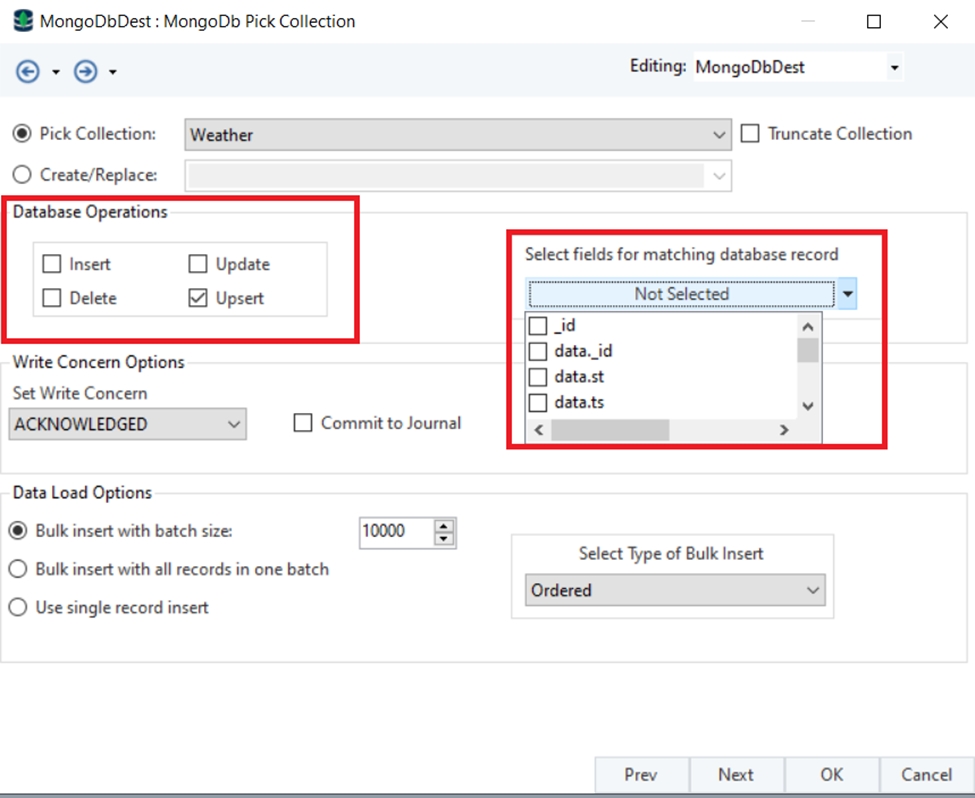Expand the Set Write Concern ACKNOWLEDGED dropdown
The width and height of the screenshot is (975, 798).
coord(128,424)
